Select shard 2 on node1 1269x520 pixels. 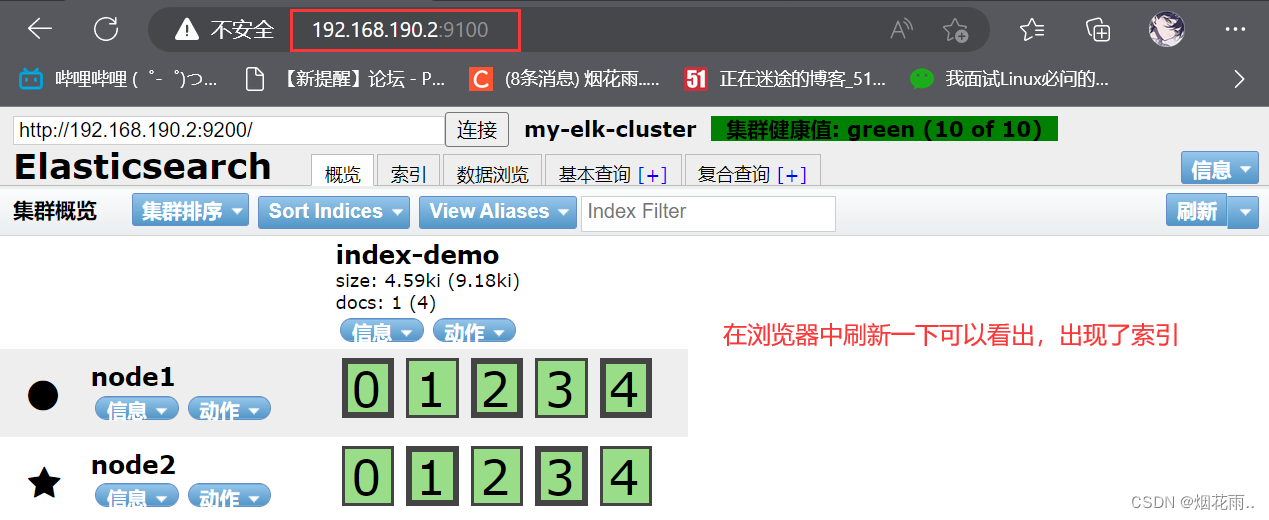[496, 388]
